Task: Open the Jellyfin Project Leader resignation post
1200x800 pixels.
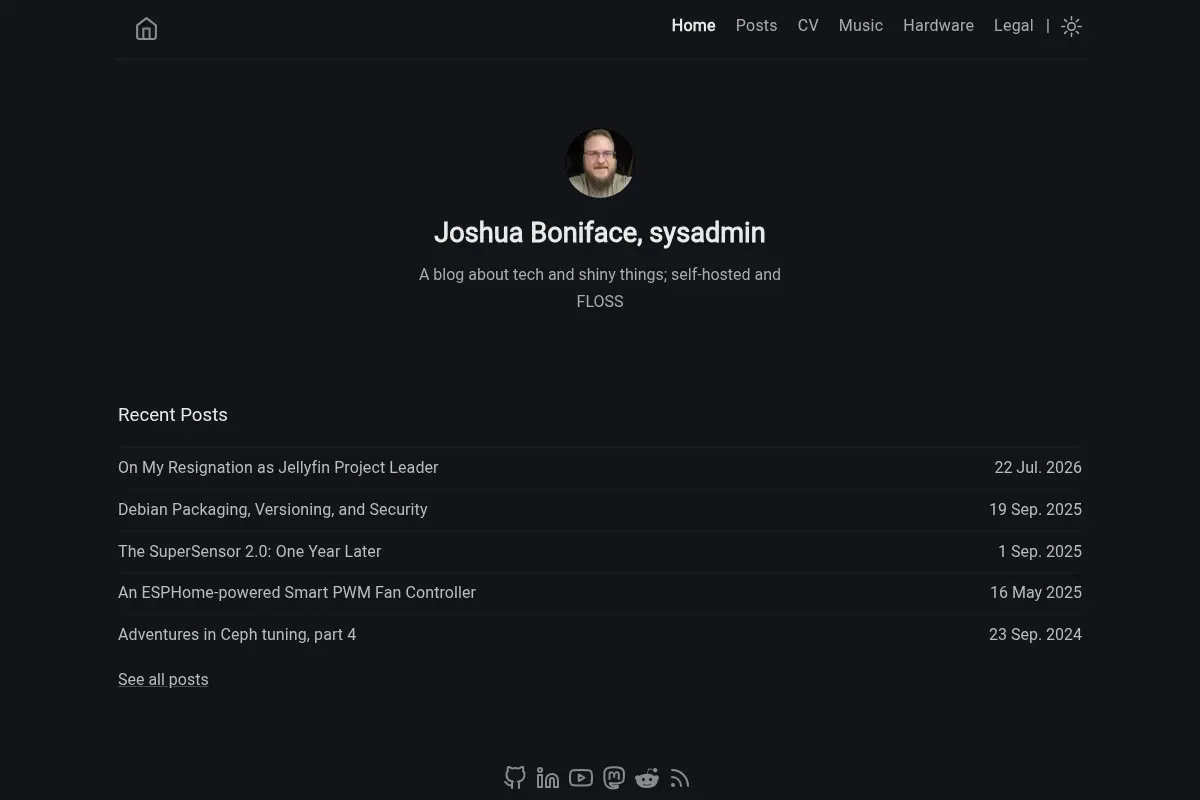Action: pos(278,467)
